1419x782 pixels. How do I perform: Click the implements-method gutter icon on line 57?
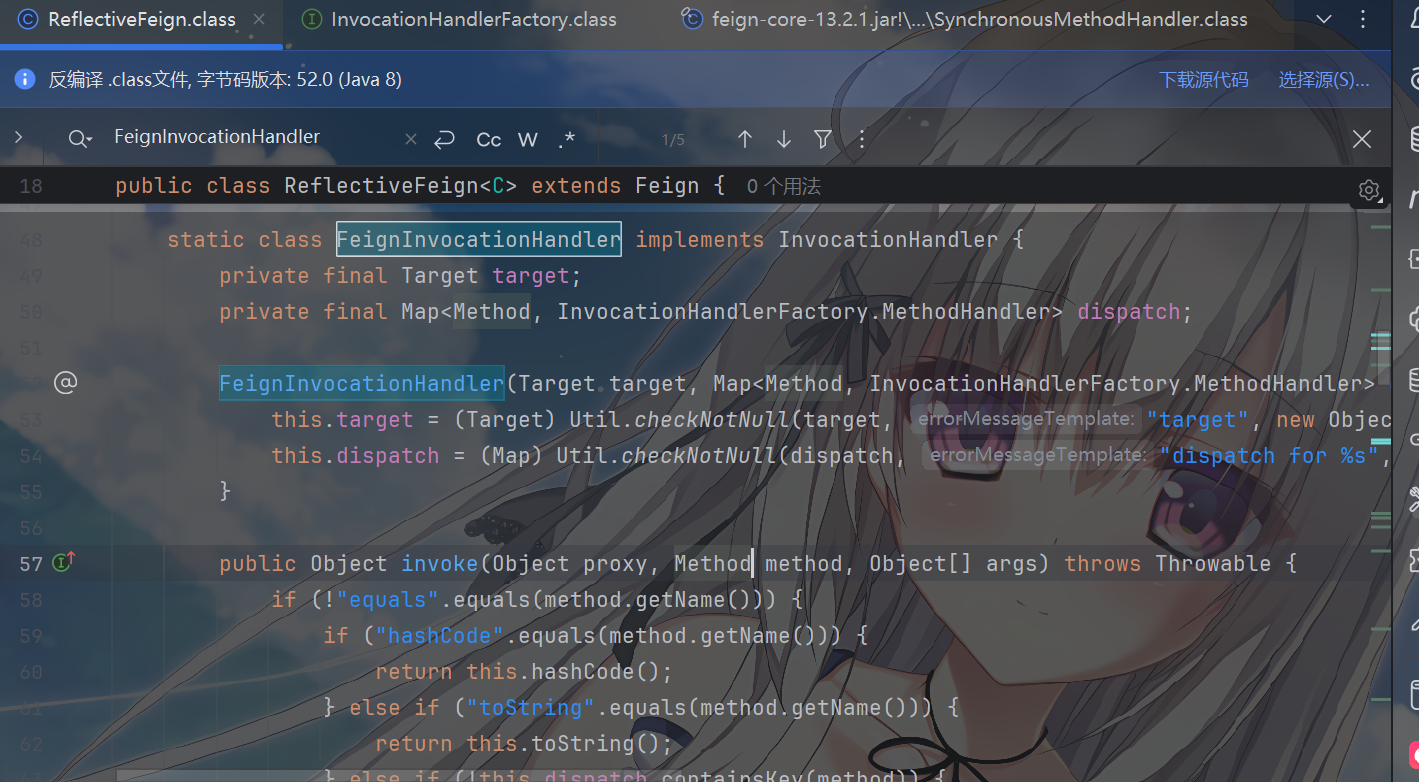(64, 563)
